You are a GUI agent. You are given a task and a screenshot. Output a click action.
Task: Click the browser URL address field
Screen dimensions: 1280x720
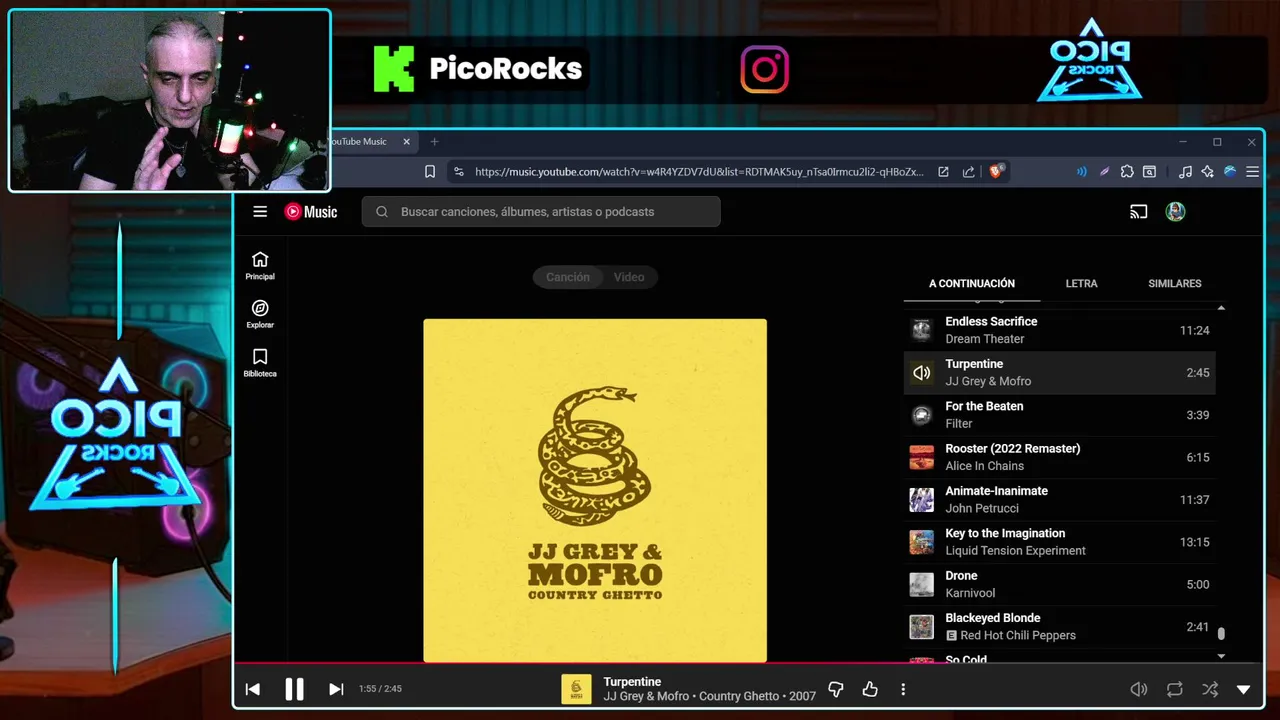click(698, 171)
